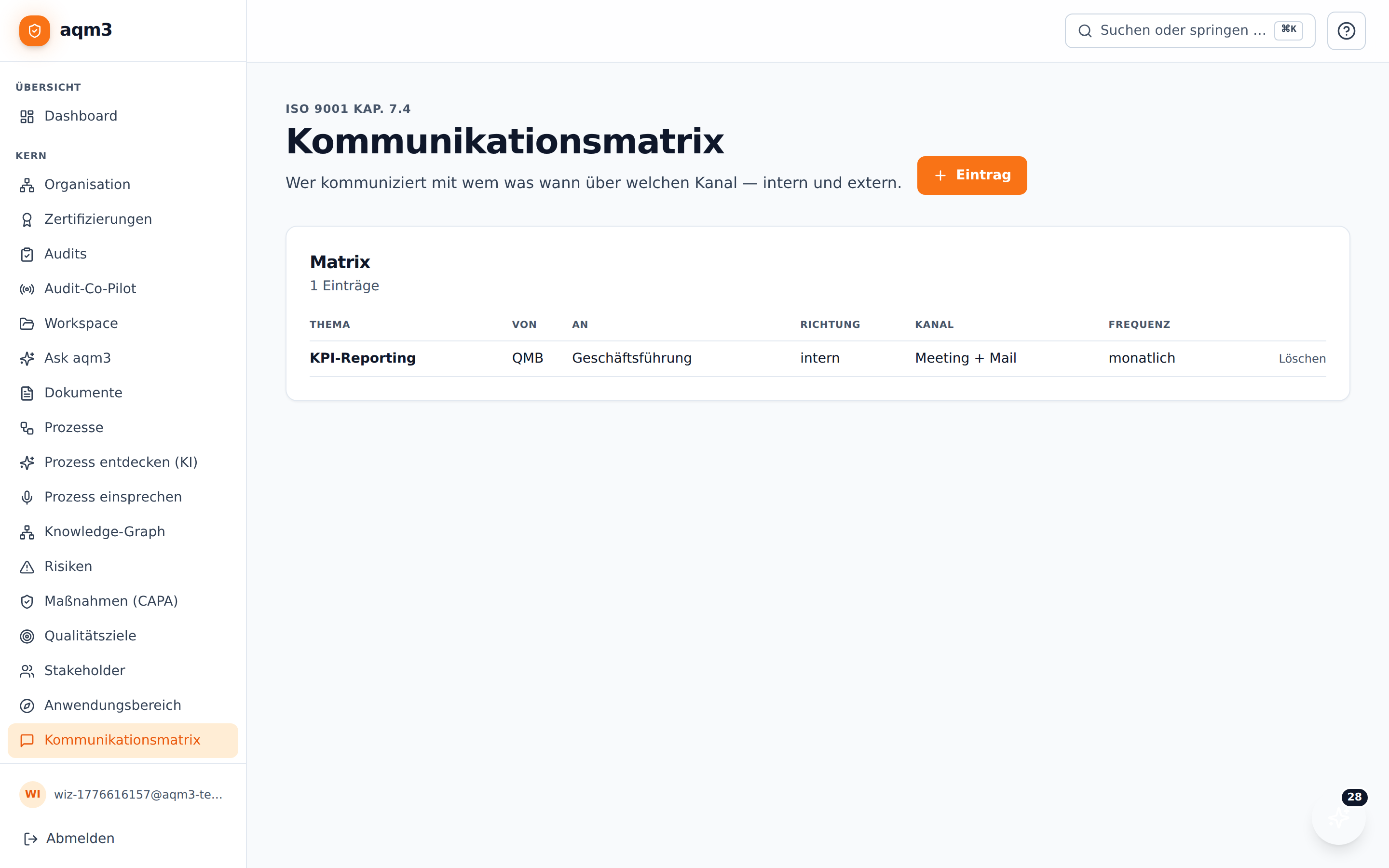Click the Organisation hierarchy icon
This screenshot has height=868, width=1389.
[x=27, y=185]
